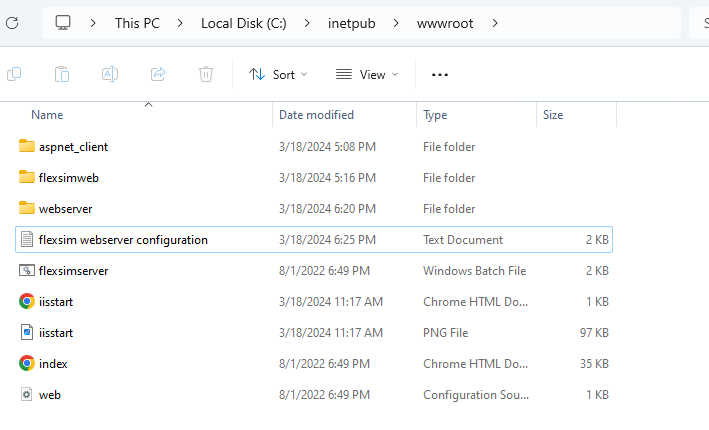Click the date 3/18/2024 5:08 PM
Screen dimensions: 709x430
point(327,147)
